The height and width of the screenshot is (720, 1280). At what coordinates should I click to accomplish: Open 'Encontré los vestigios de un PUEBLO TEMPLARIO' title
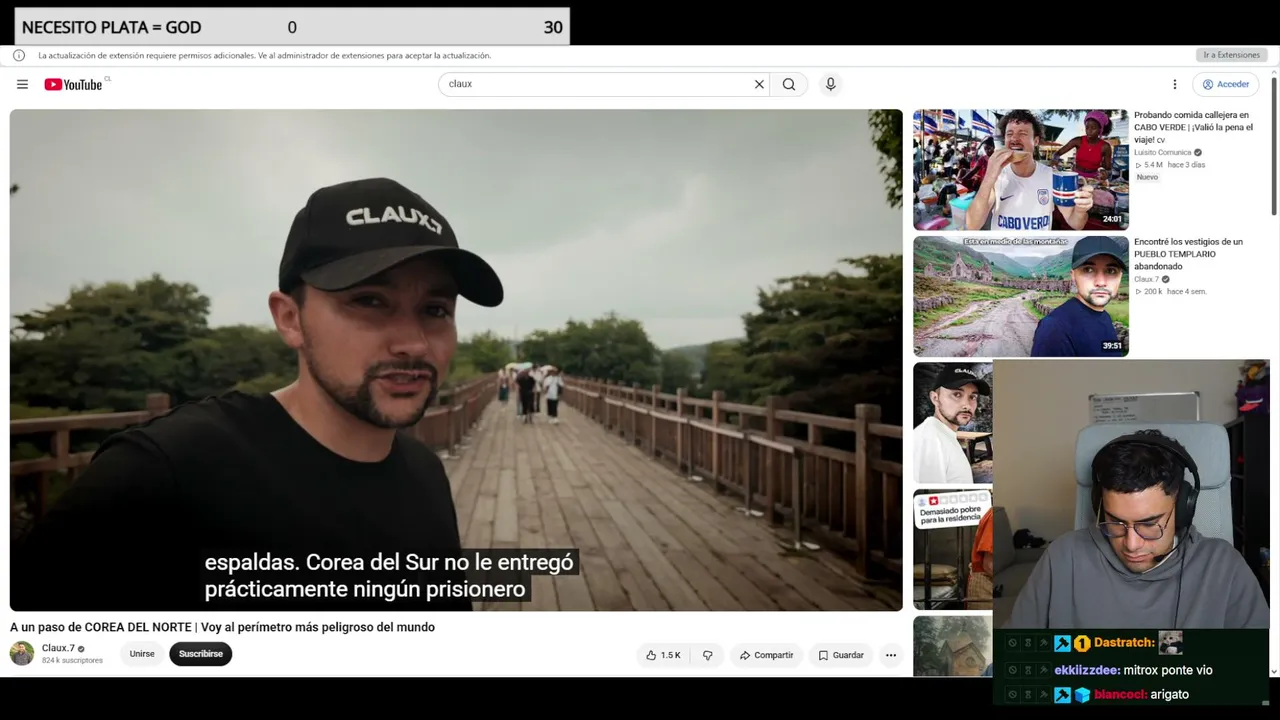(1189, 254)
